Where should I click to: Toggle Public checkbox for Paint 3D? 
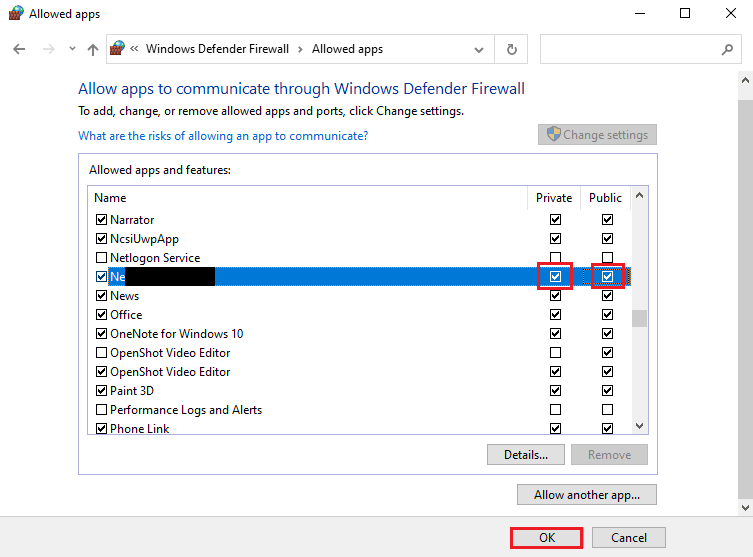click(x=607, y=390)
